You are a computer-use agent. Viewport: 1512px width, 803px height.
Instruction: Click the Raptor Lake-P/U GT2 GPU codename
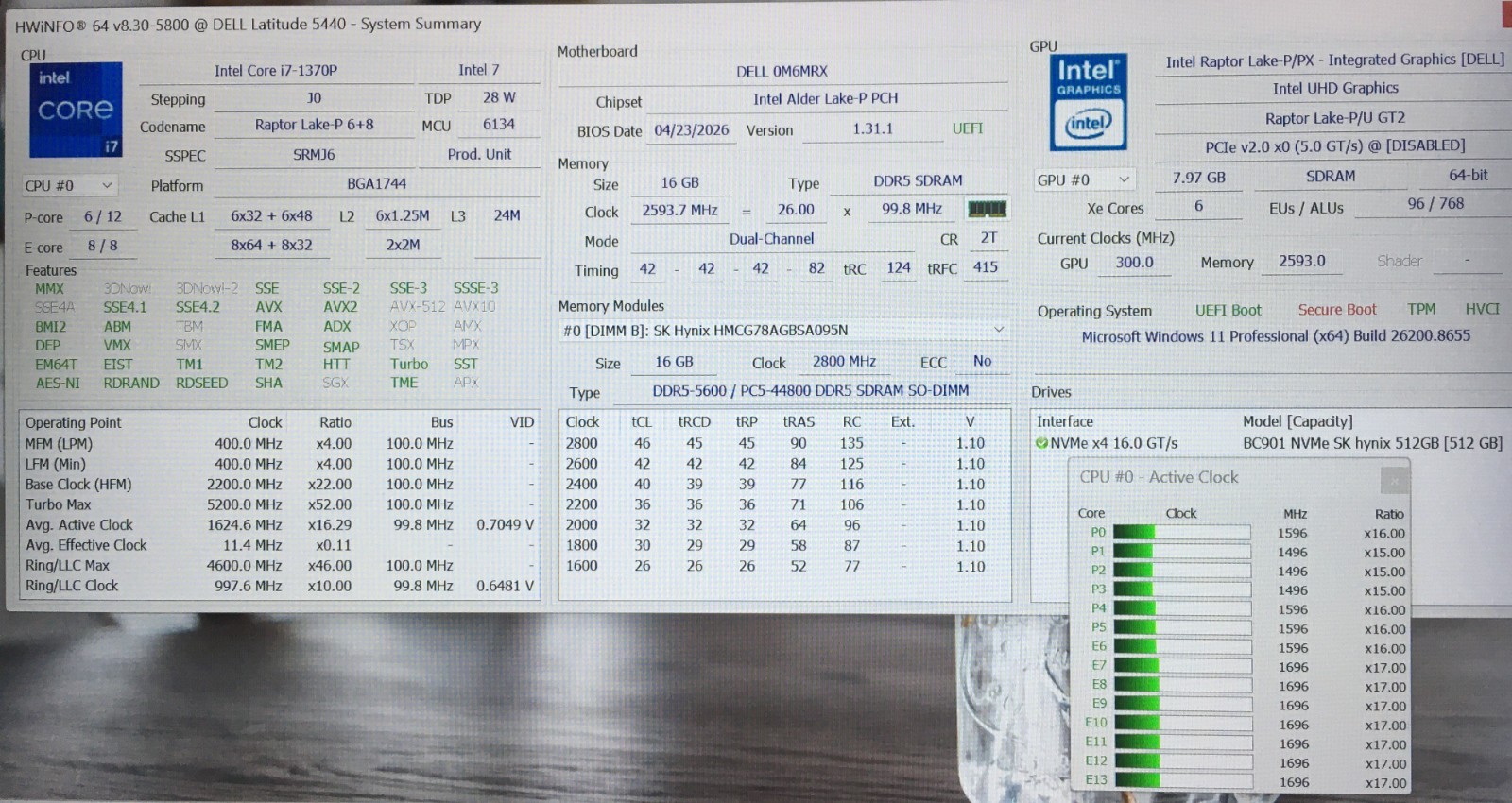pyautogui.click(x=1335, y=118)
